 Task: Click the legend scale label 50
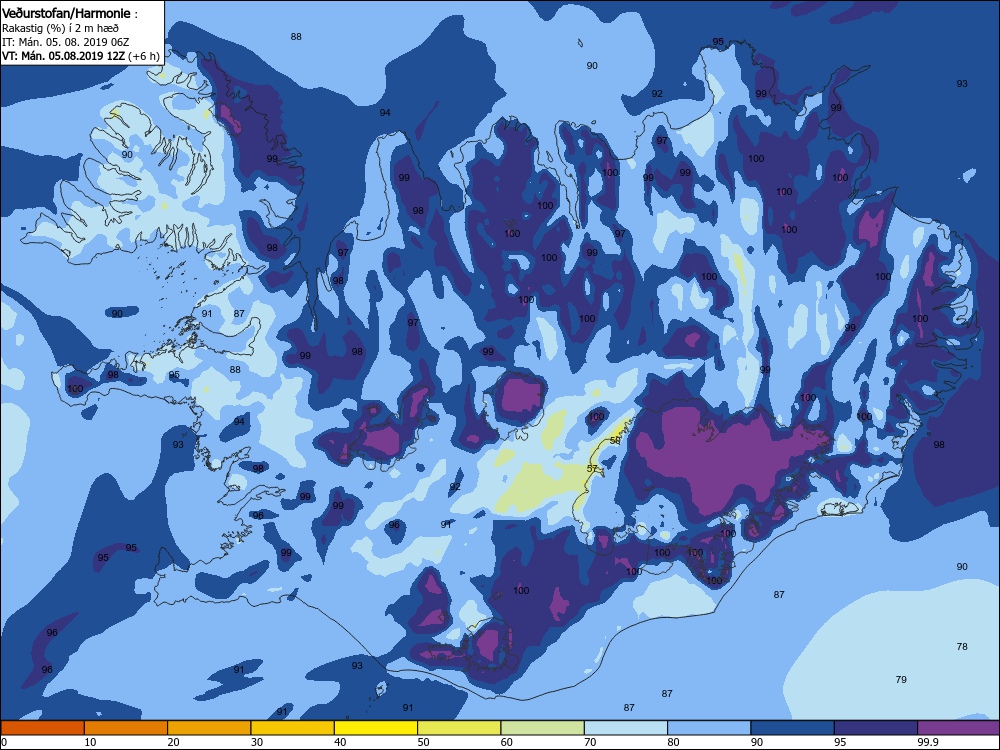coord(423,742)
